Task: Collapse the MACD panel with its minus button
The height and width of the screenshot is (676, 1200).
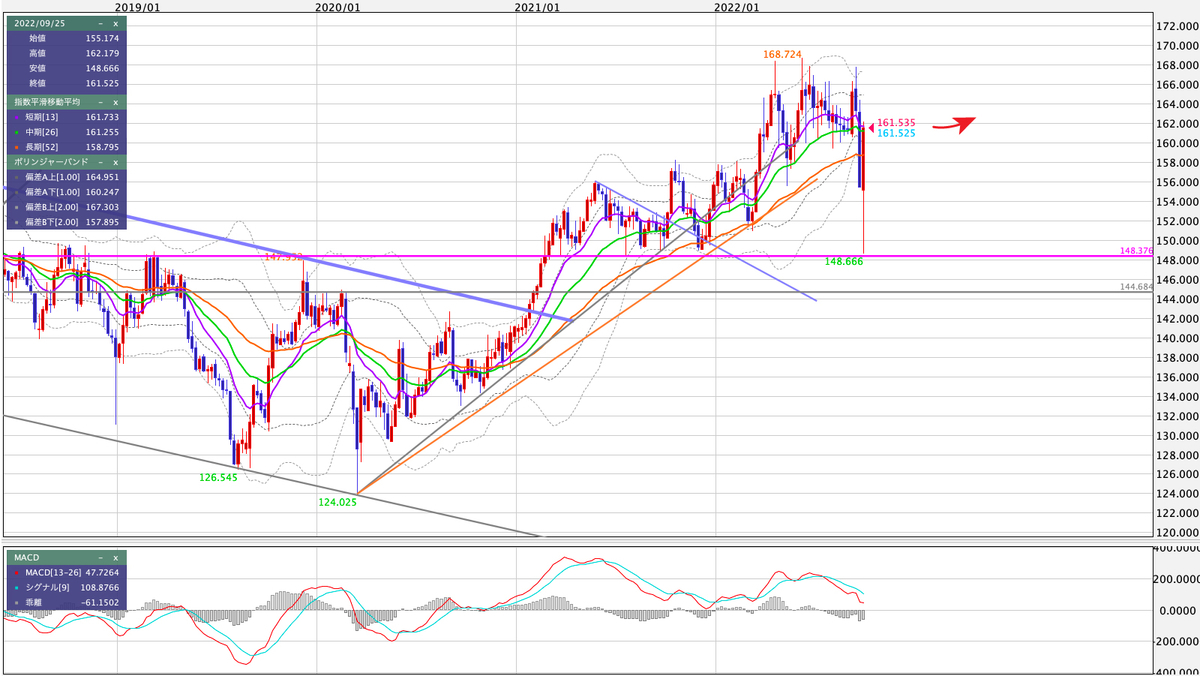Action: (x=100, y=558)
